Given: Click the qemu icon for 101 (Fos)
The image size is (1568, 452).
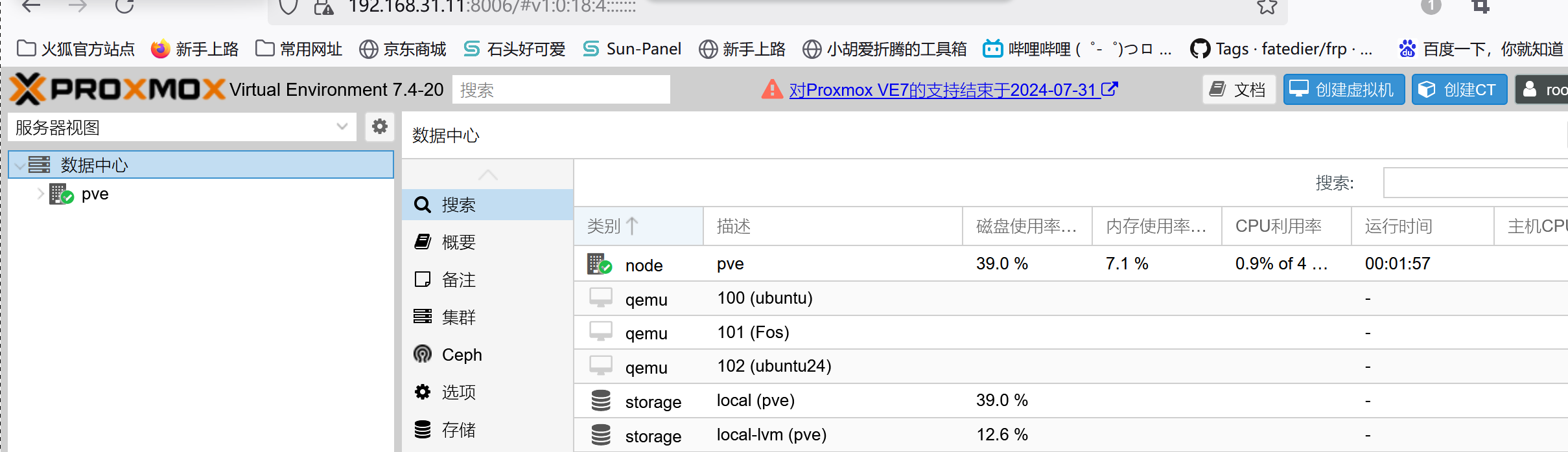Looking at the screenshot, I should click(601, 332).
